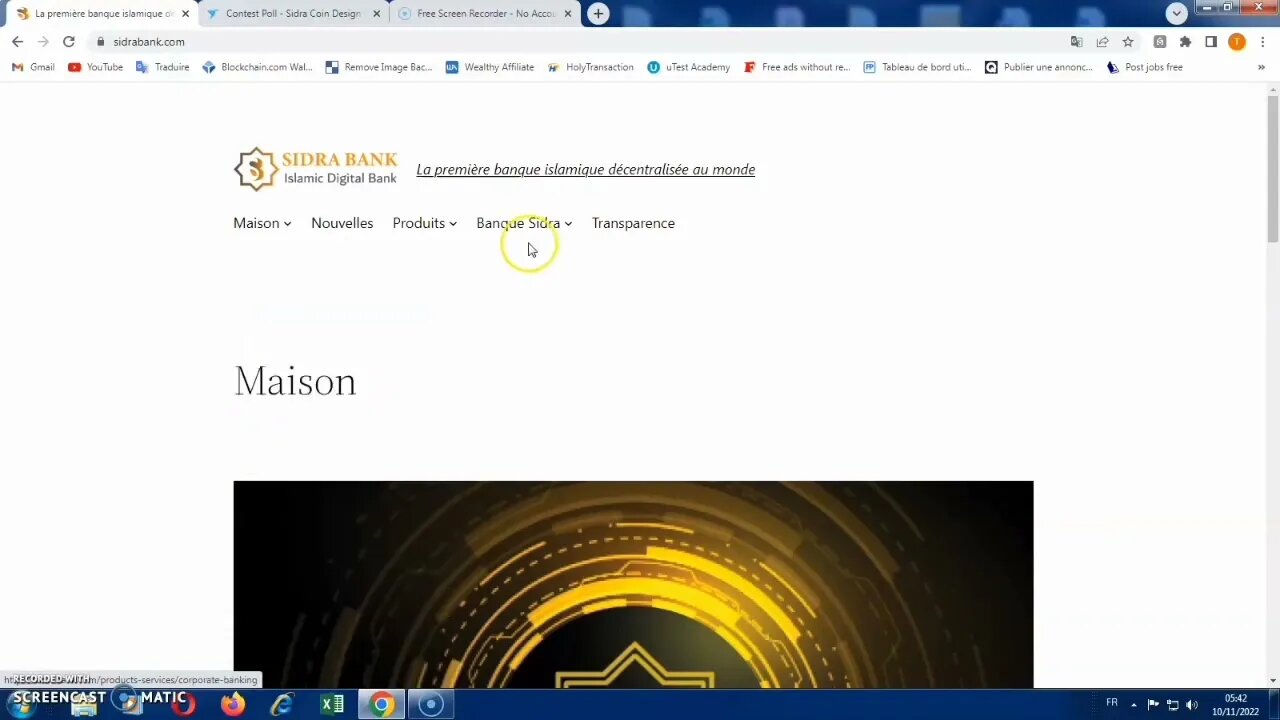Open the Post jobs free bookmark

click(x=1144, y=67)
